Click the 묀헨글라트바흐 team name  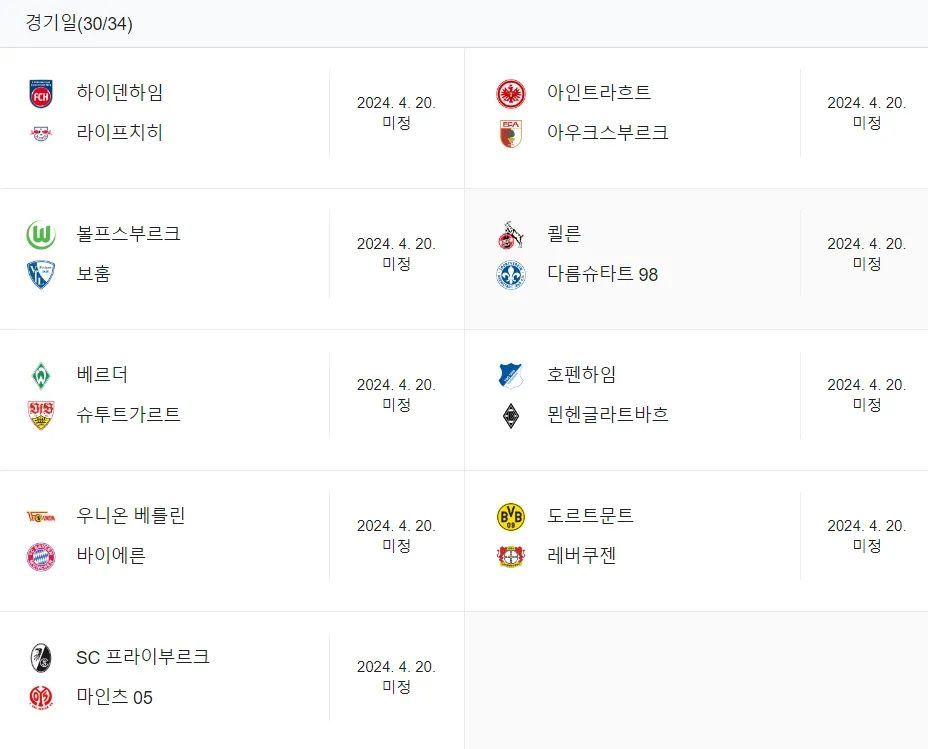pyautogui.click(x=608, y=415)
